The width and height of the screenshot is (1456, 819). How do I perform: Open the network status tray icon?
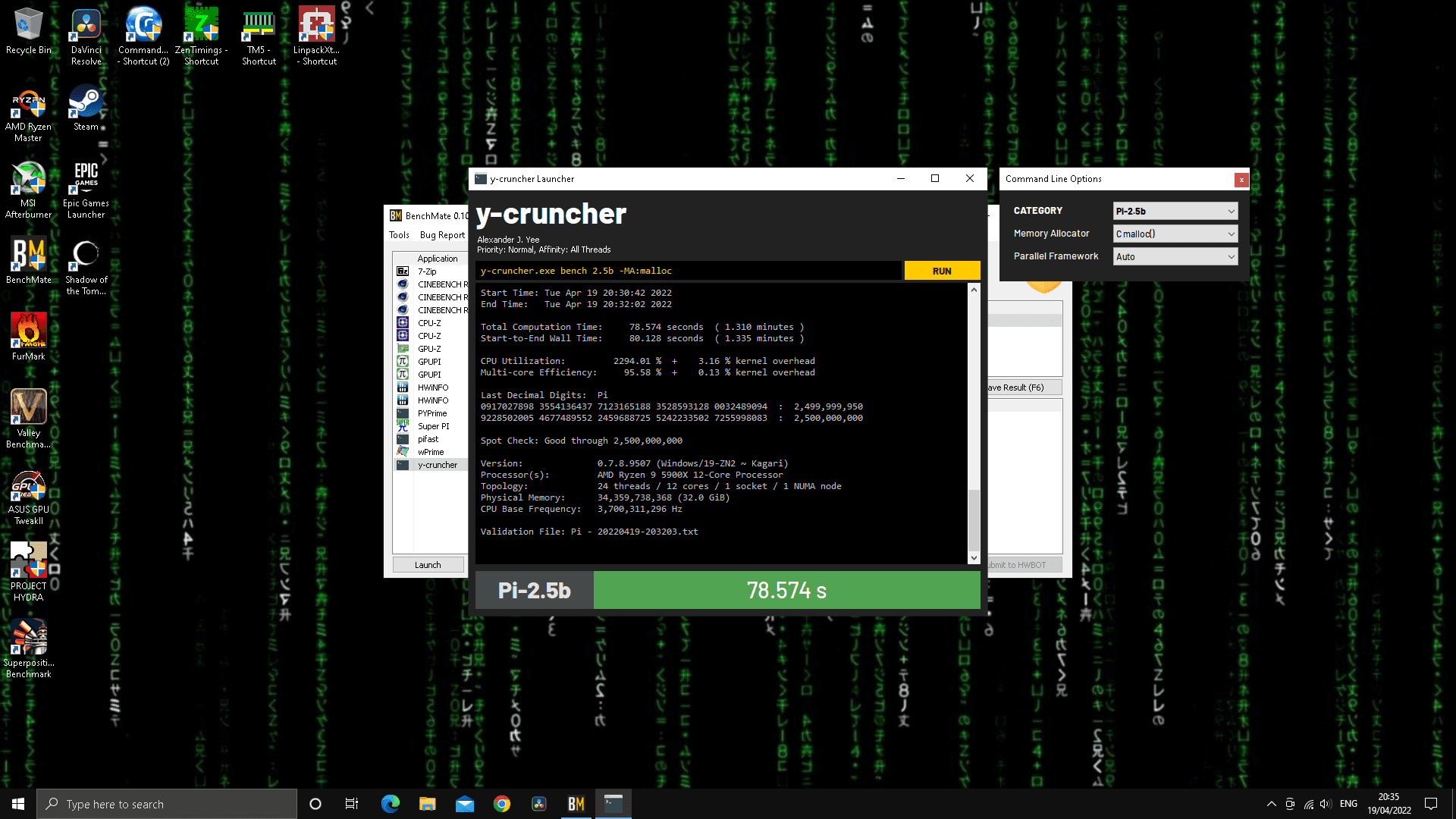[x=1308, y=804]
